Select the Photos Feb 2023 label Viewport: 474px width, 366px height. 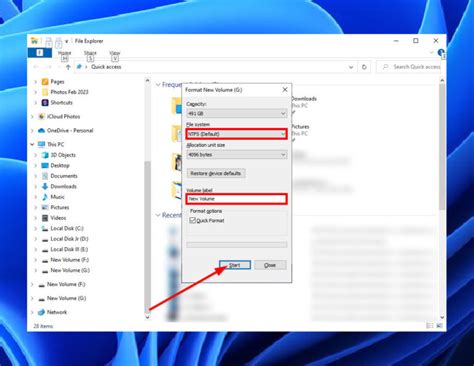click(x=69, y=92)
